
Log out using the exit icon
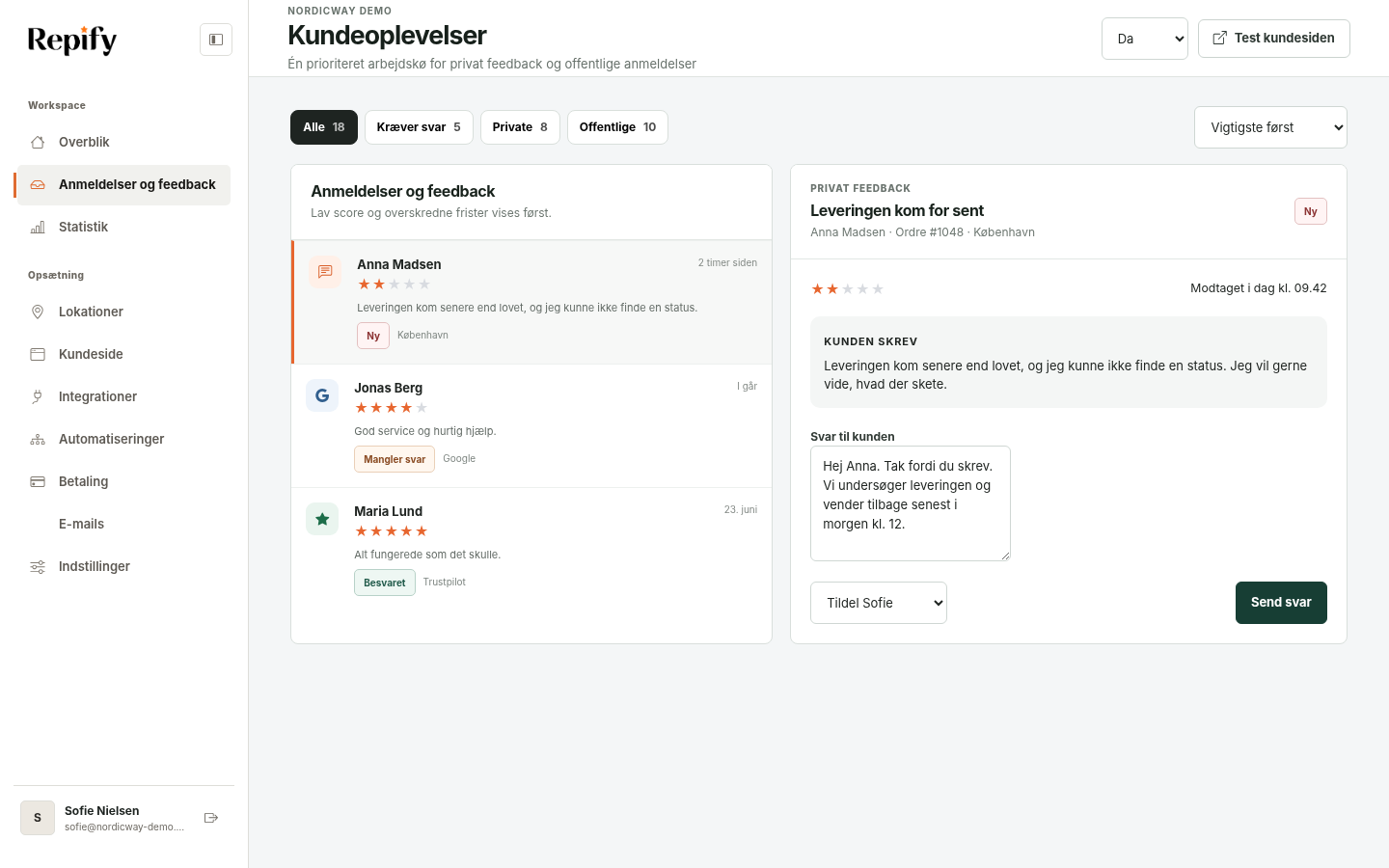tap(211, 818)
